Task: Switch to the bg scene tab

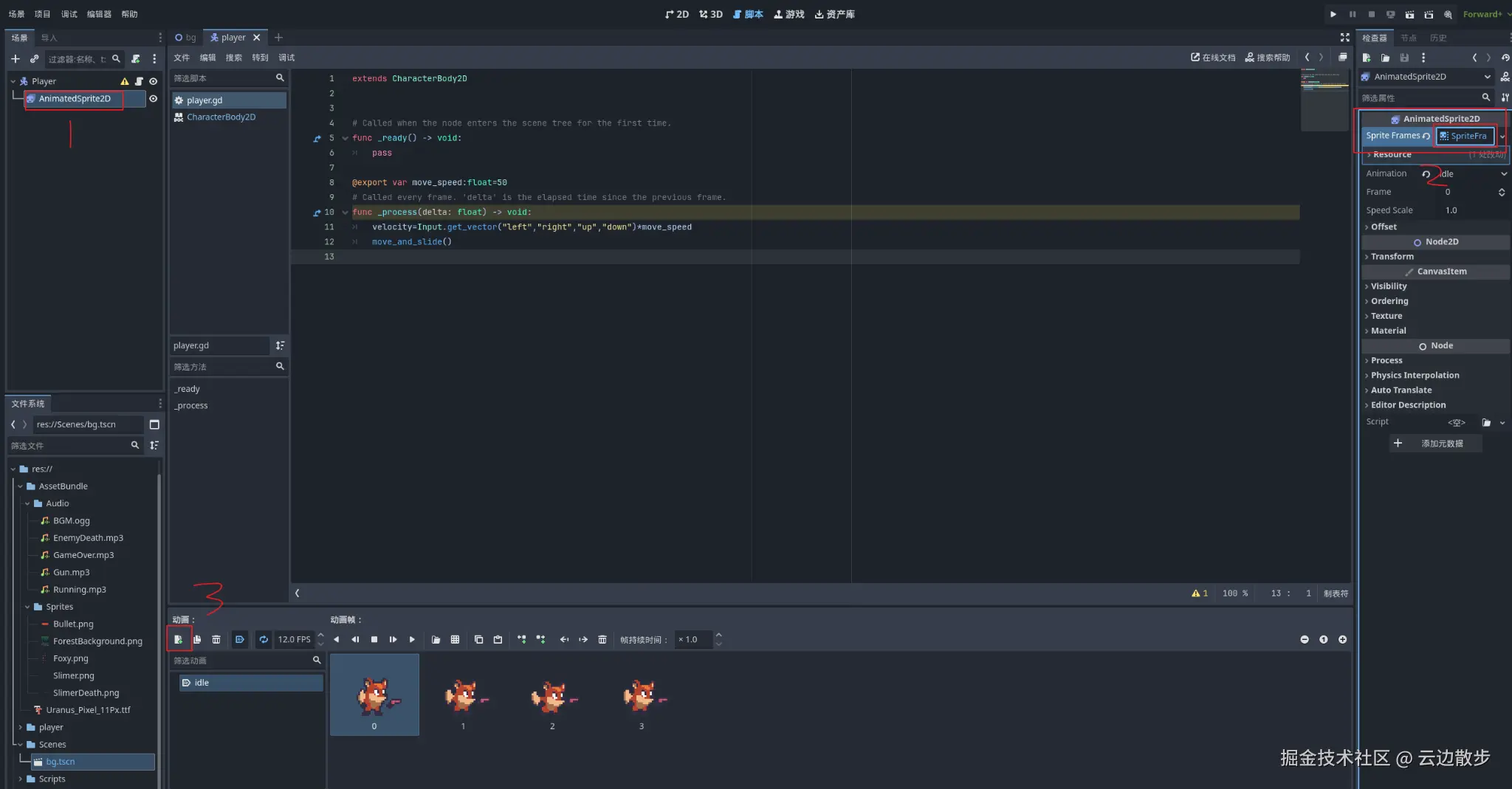Action: (186, 38)
